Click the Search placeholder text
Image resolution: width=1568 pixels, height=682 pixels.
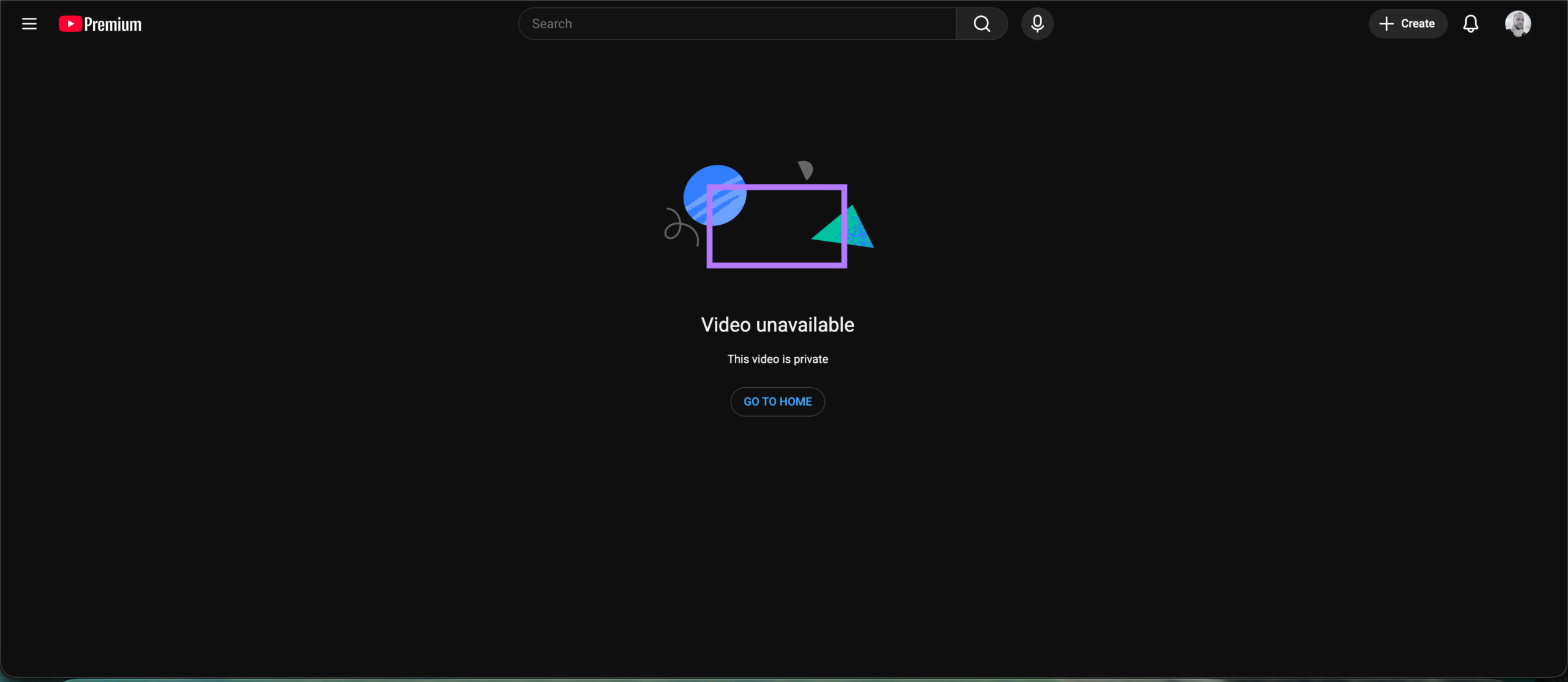click(x=551, y=24)
